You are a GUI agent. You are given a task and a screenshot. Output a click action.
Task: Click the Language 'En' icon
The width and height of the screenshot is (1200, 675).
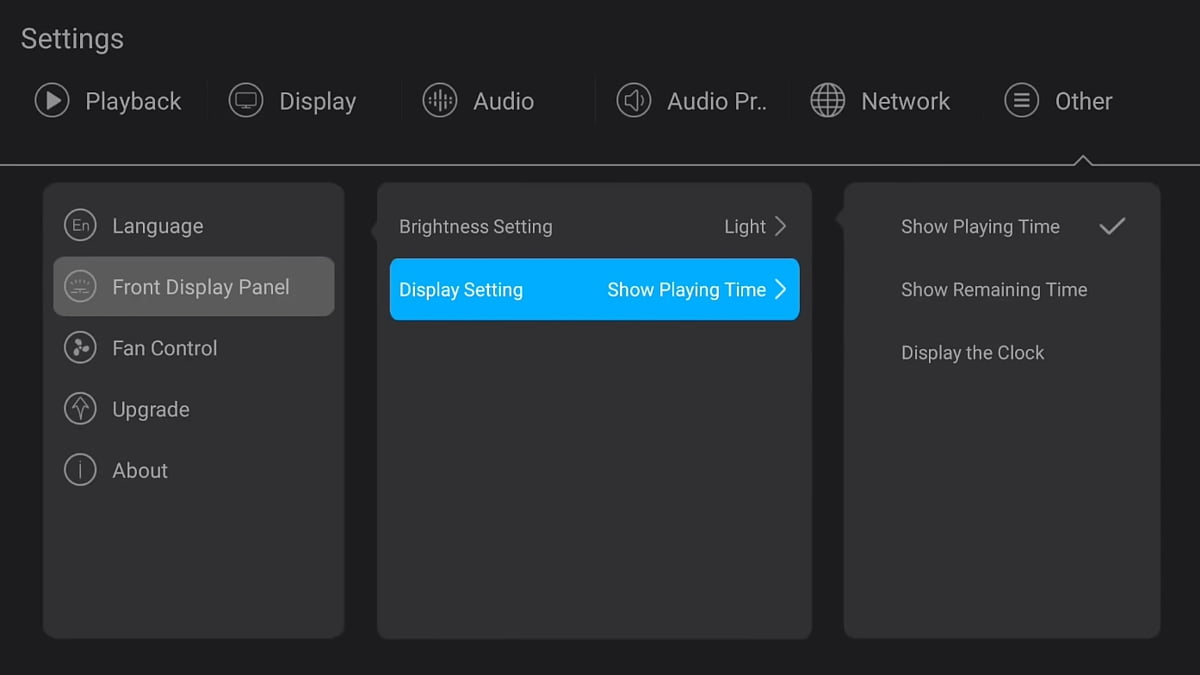[80, 226]
